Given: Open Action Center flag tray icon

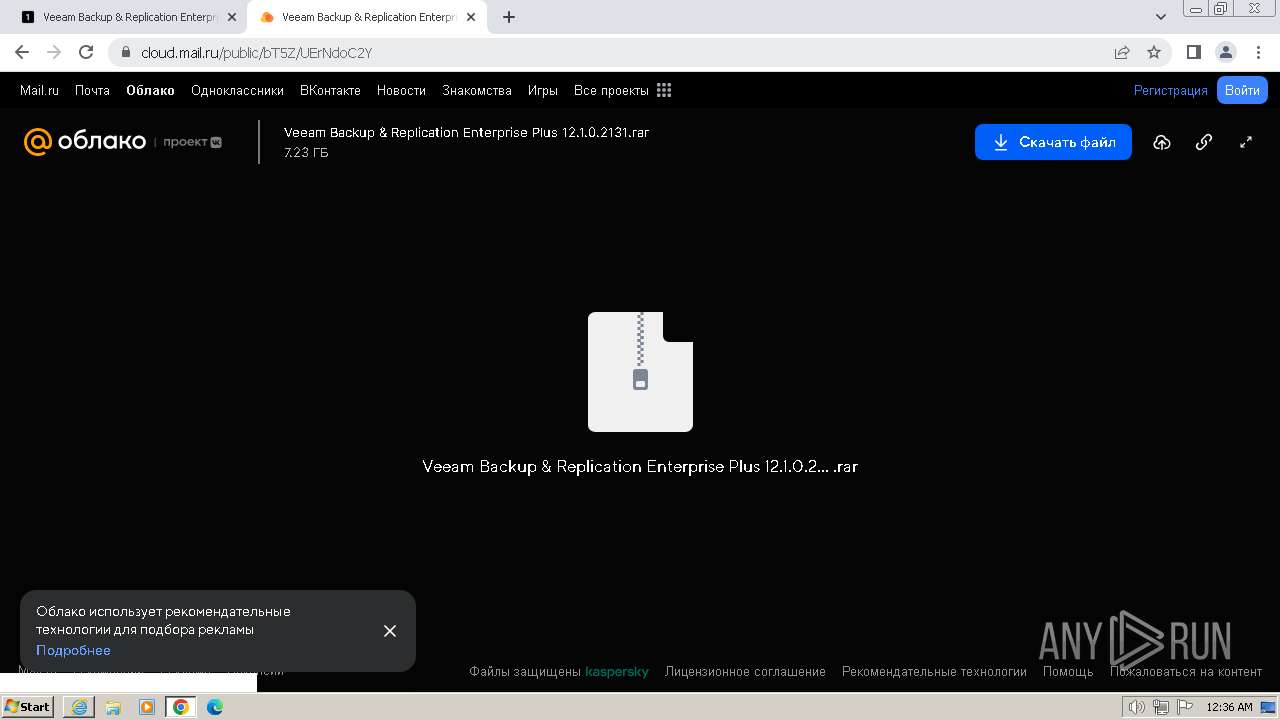Looking at the screenshot, I should point(1186,707).
